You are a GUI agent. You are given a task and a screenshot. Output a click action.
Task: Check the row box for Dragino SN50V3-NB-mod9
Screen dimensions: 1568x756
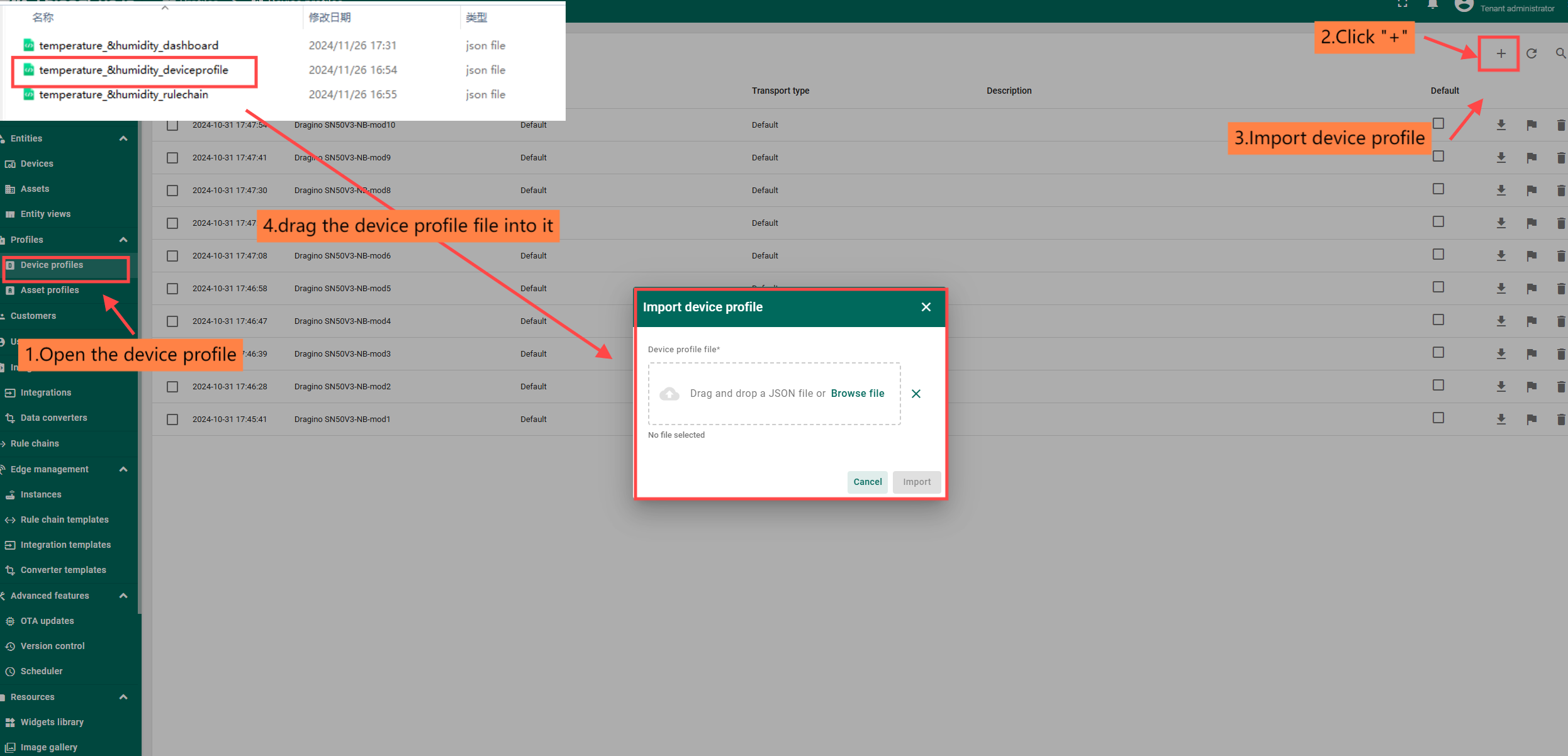tap(172, 158)
